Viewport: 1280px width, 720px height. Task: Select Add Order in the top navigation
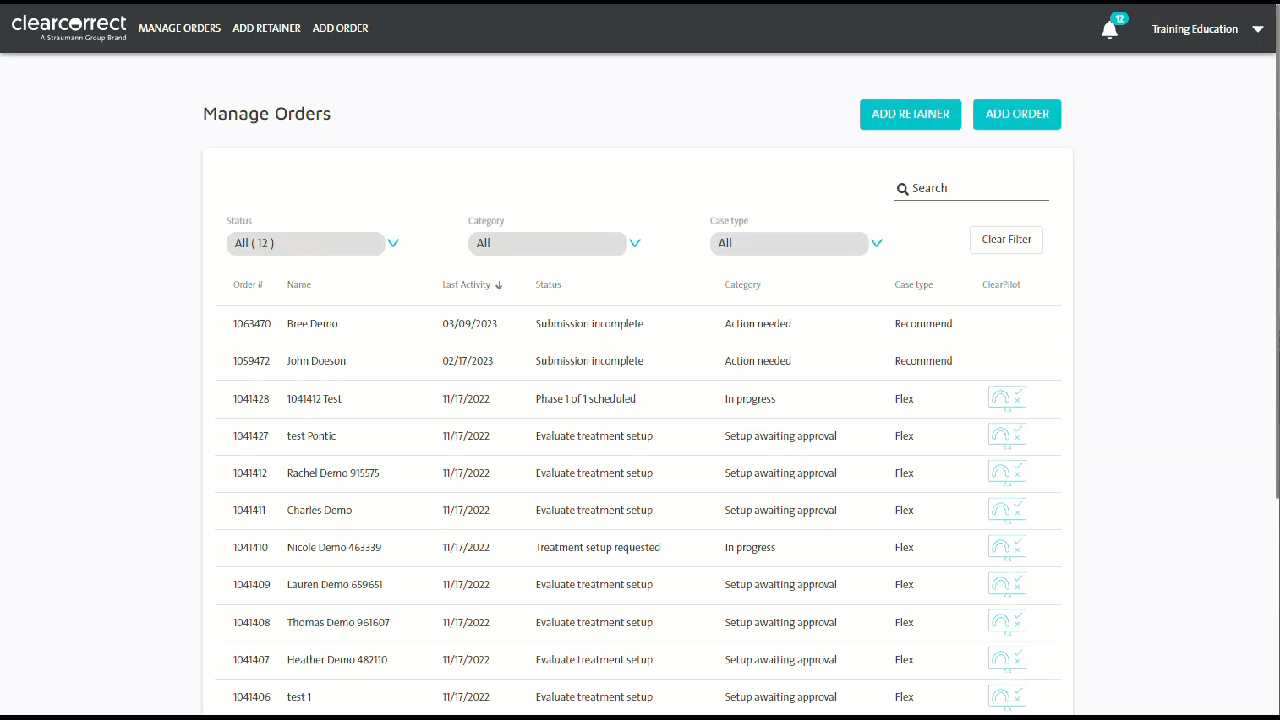point(340,28)
